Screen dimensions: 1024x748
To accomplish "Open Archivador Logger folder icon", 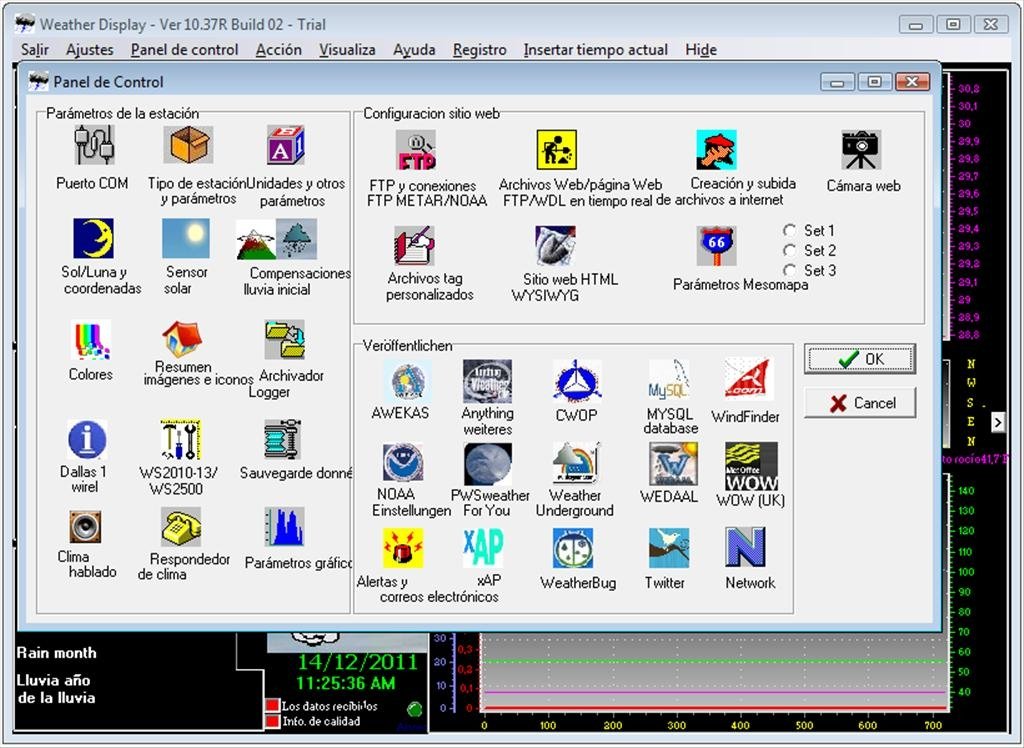I will click(284, 340).
